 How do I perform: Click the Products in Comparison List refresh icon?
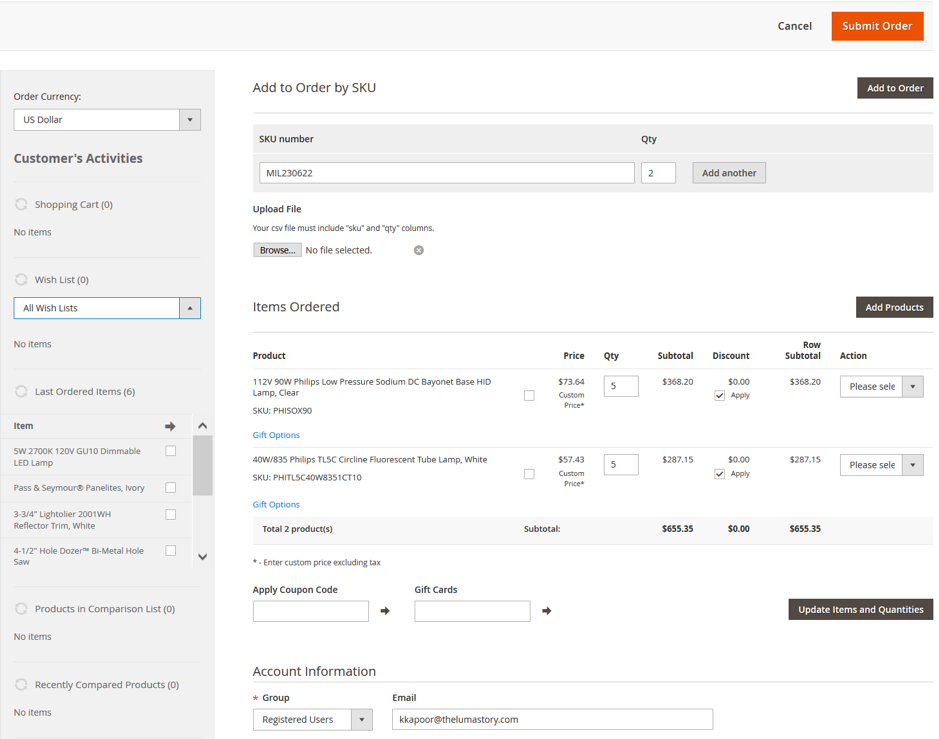(21, 608)
